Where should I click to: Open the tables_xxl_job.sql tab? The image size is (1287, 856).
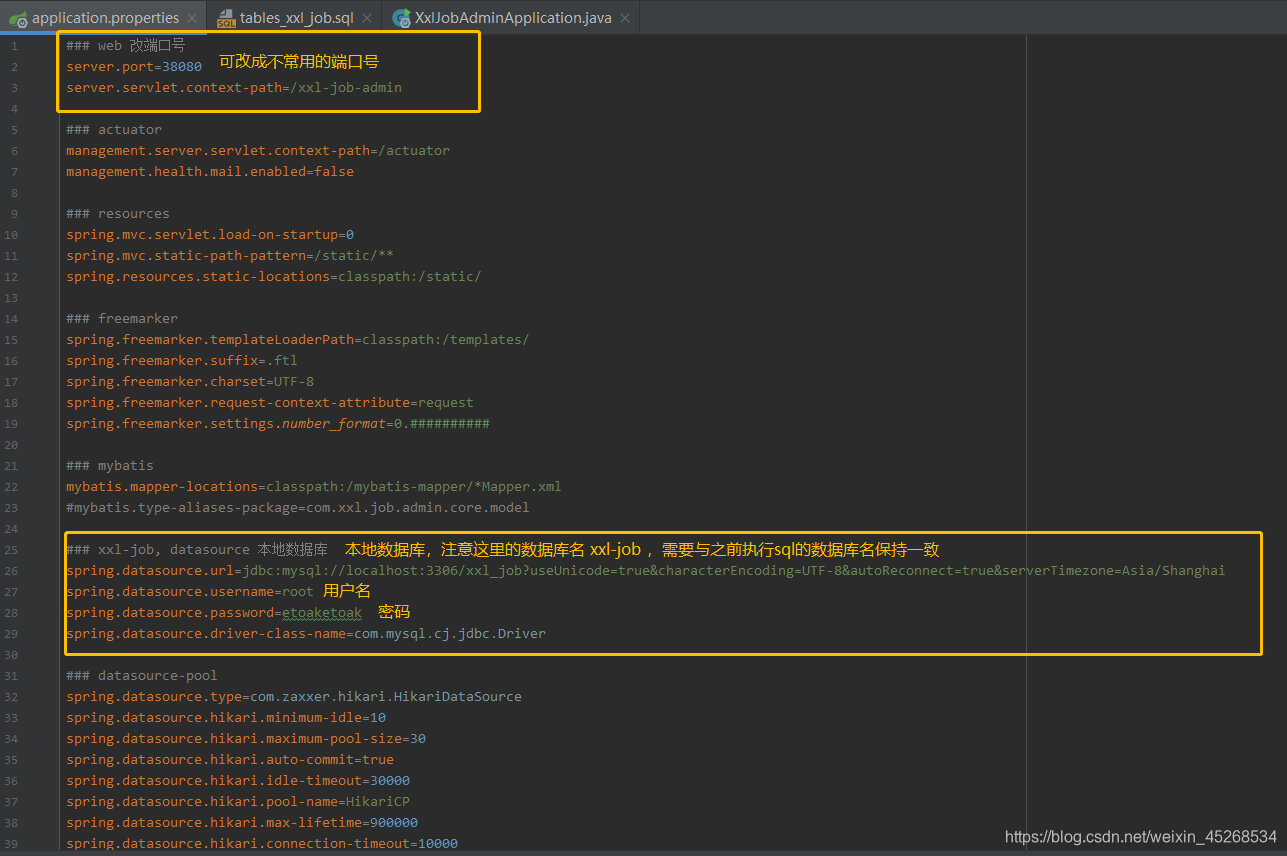pos(297,18)
